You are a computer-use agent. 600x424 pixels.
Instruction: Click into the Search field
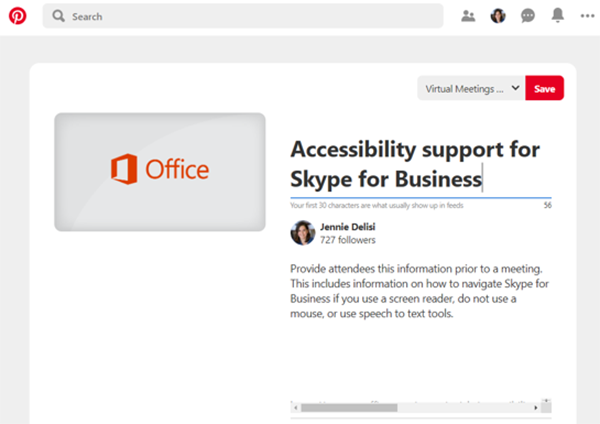tap(243, 16)
